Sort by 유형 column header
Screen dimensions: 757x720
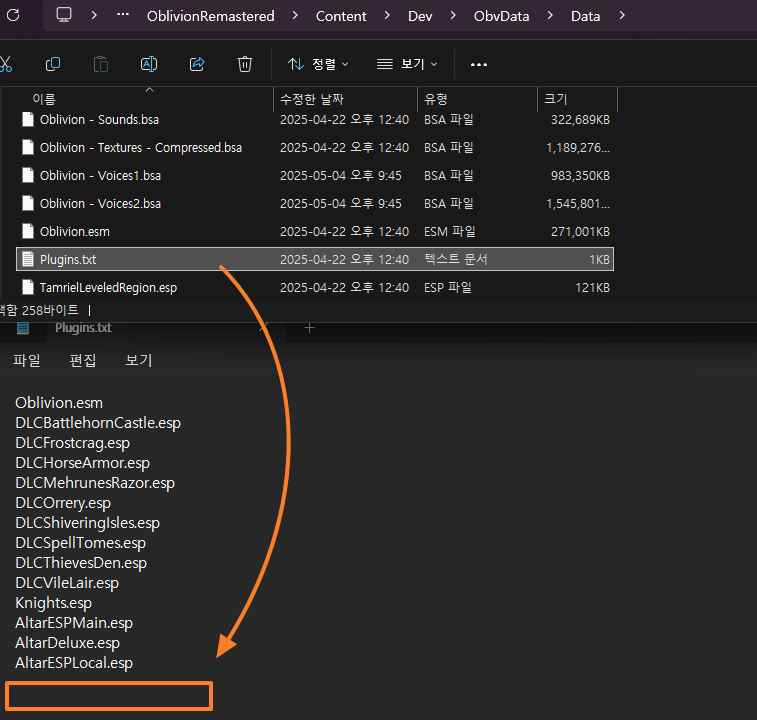tap(435, 99)
